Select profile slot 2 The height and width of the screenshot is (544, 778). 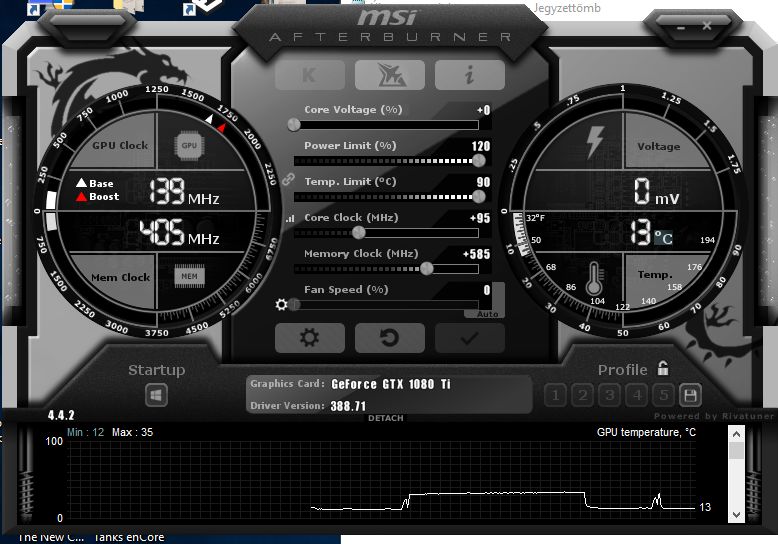tap(583, 396)
